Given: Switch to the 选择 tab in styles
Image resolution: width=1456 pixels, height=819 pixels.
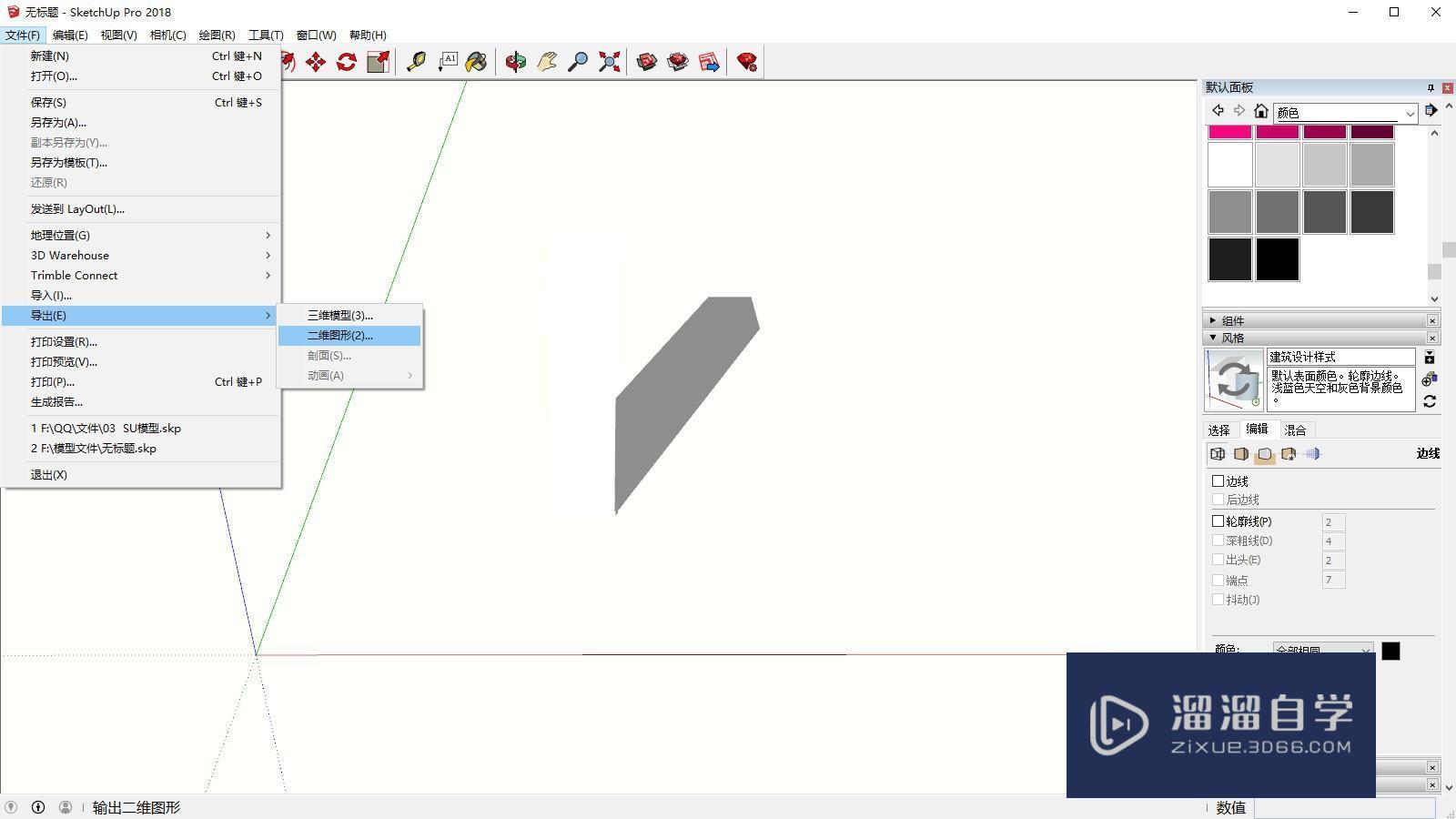Looking at the screenshot, I should 1218,430.
